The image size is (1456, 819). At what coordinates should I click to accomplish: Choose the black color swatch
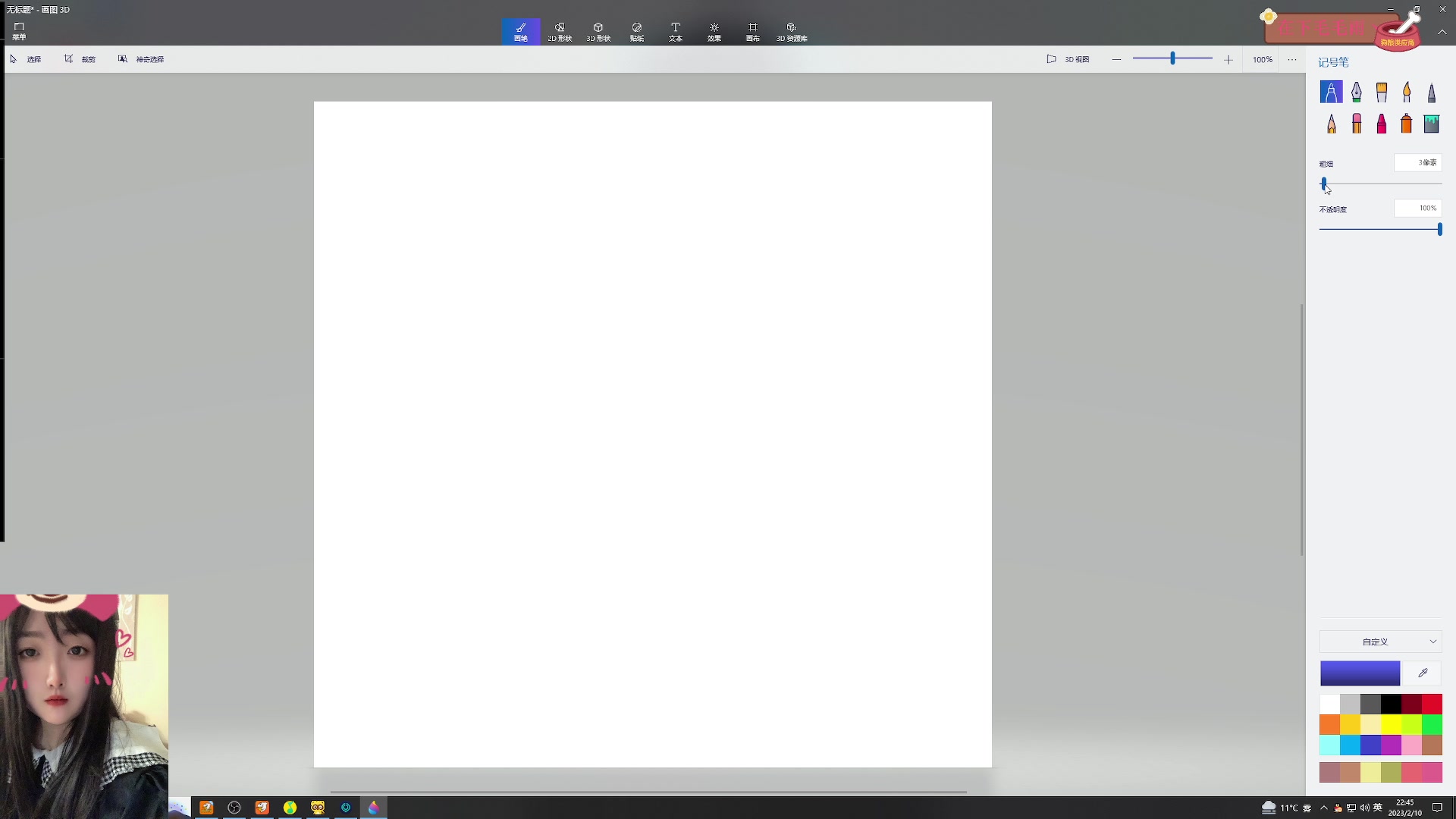(x=1391, y=704)
